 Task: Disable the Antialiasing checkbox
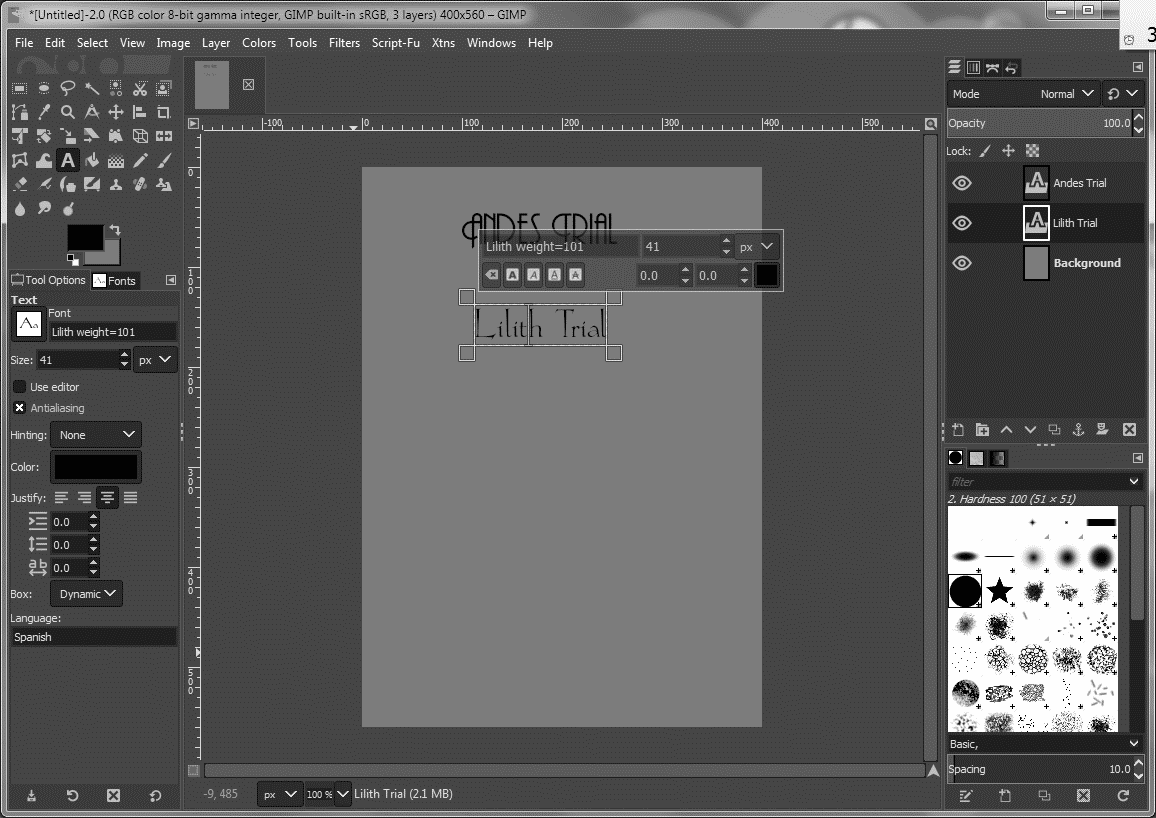pyautogui.click(x=20, y=408)
